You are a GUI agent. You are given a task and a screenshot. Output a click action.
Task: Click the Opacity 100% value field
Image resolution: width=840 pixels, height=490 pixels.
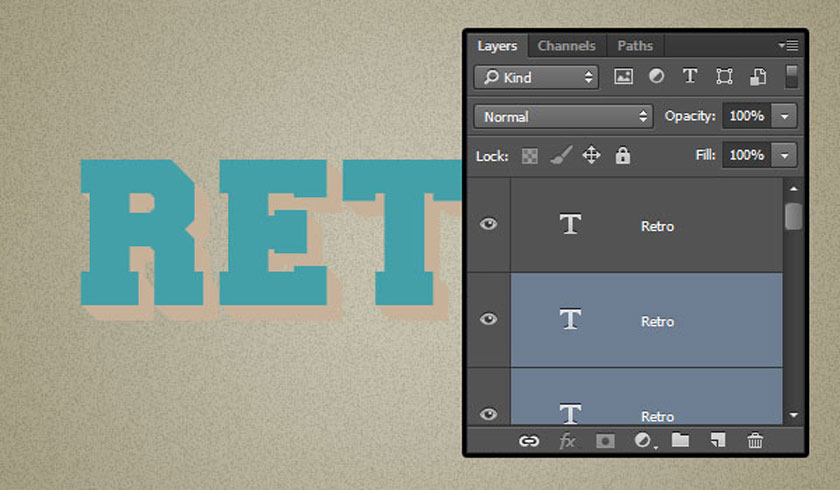pyautogui.click(x=747, y=116)
